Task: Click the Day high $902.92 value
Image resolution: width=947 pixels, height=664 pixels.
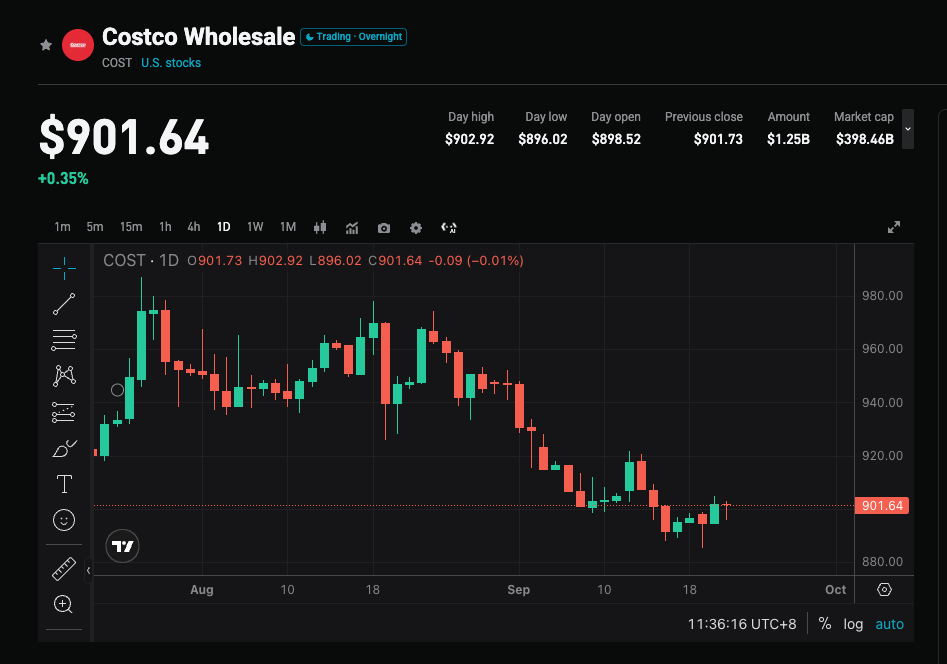Action: tap(469, 140)
